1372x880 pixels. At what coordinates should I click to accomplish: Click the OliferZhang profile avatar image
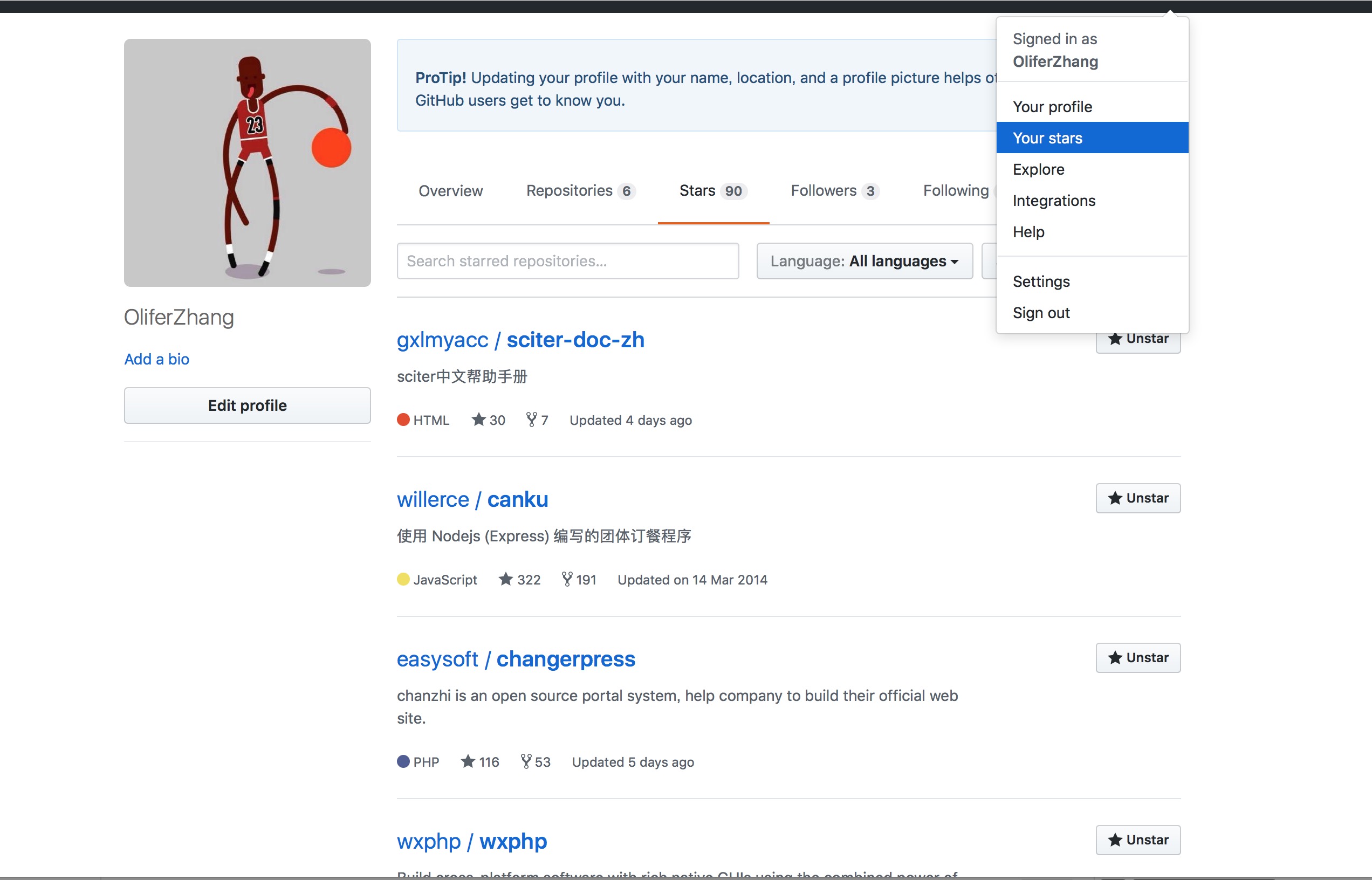point(248,163)
